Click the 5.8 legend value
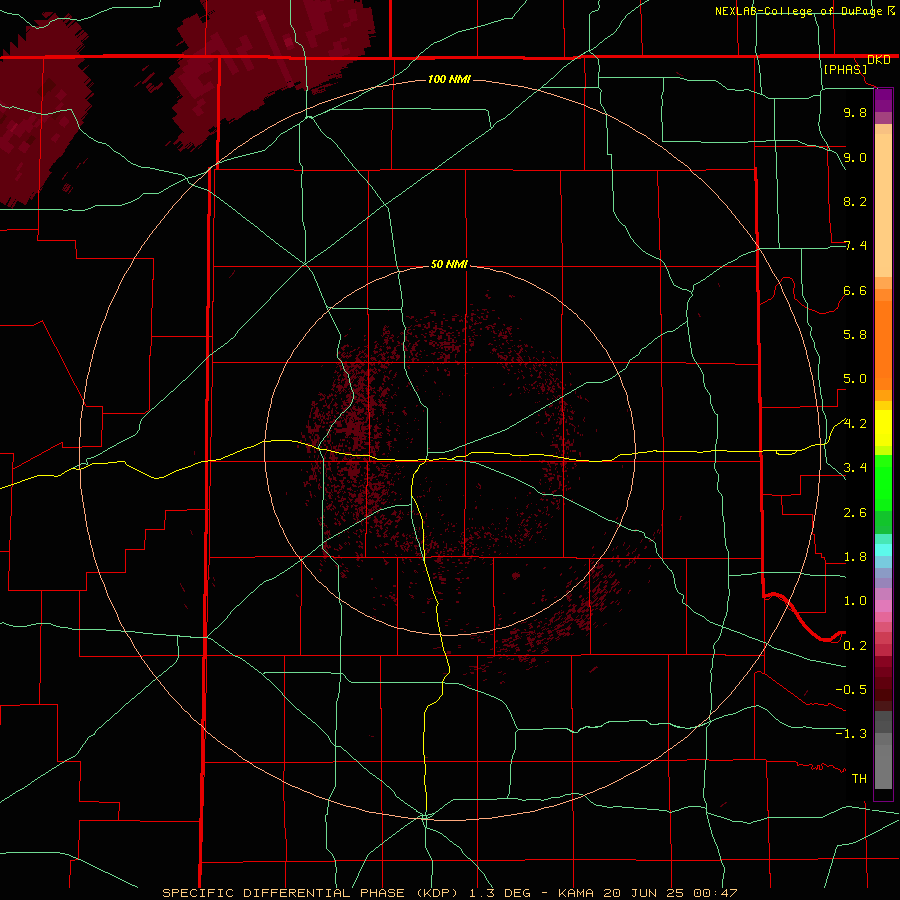This screenshot has height=900, width=900. pos(855,335)
